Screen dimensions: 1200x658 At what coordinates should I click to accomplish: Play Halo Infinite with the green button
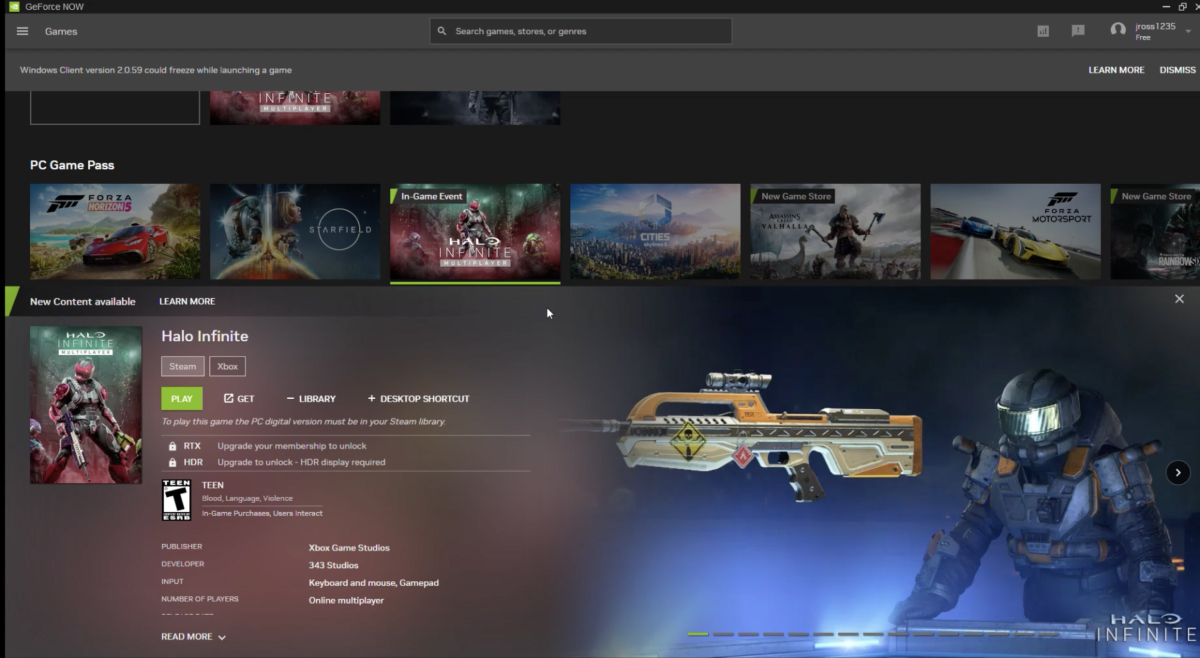182,398
